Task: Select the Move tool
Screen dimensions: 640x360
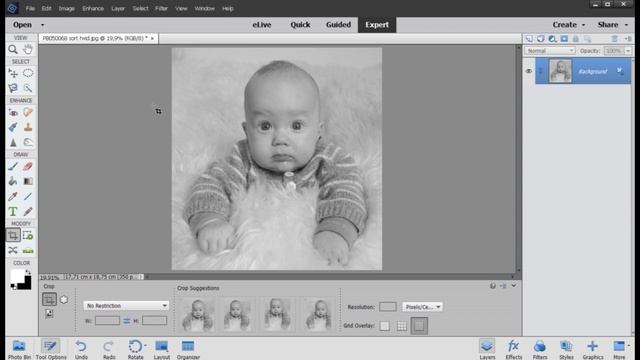Action: pyautogui.click(x=13, y=73)
